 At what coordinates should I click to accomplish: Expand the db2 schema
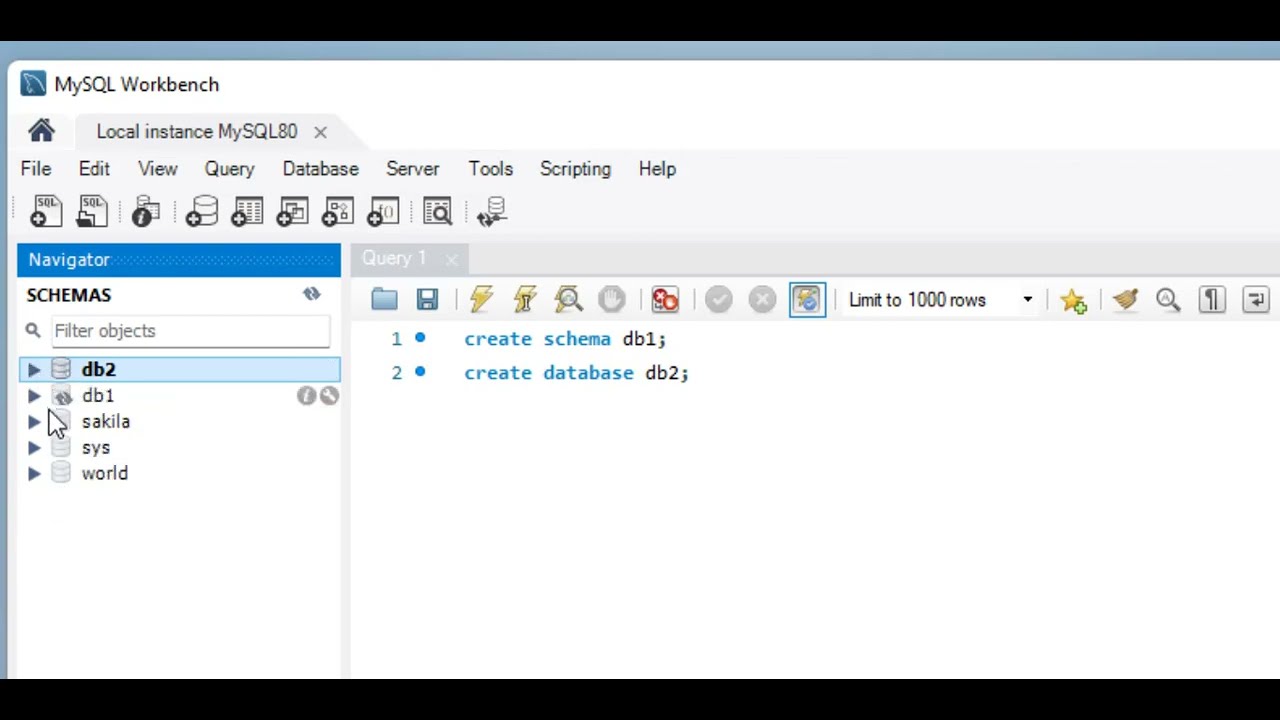click(x=34, y=370)
